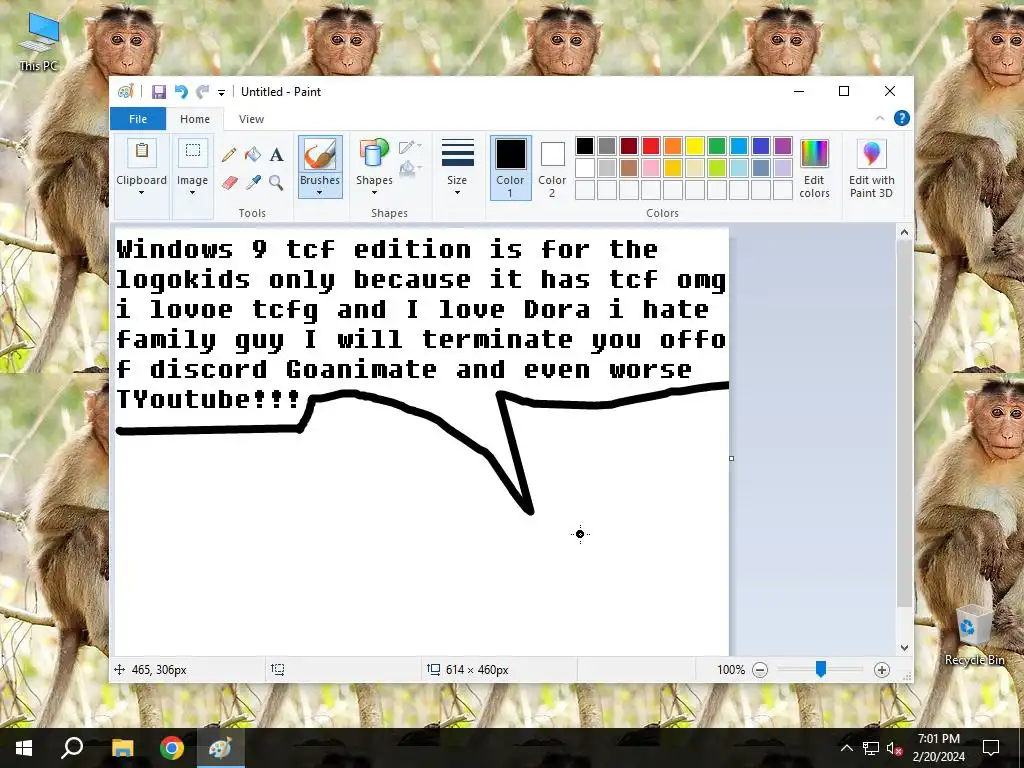The image size is (1024, 768).
Task: Open Windows Start menu
Action: click(x=24, y=748)
